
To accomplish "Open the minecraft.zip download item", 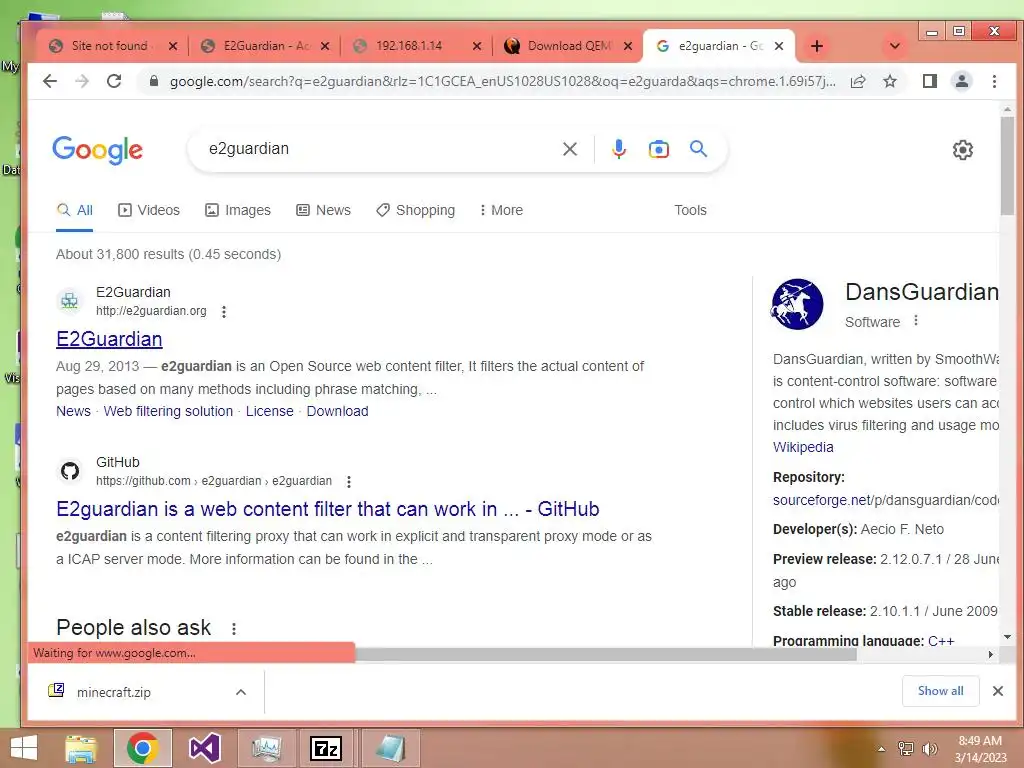I will (113, 692).
